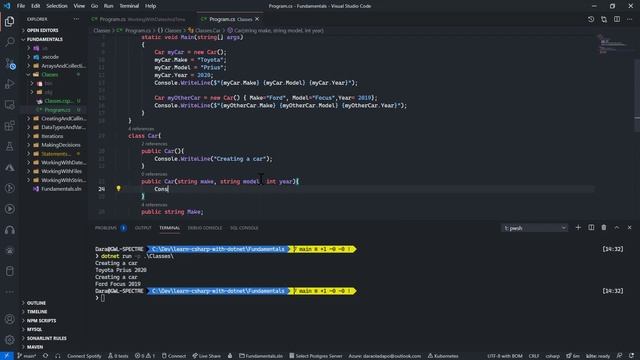
Task: Open the View menu
Action: [x=79, y=6]
